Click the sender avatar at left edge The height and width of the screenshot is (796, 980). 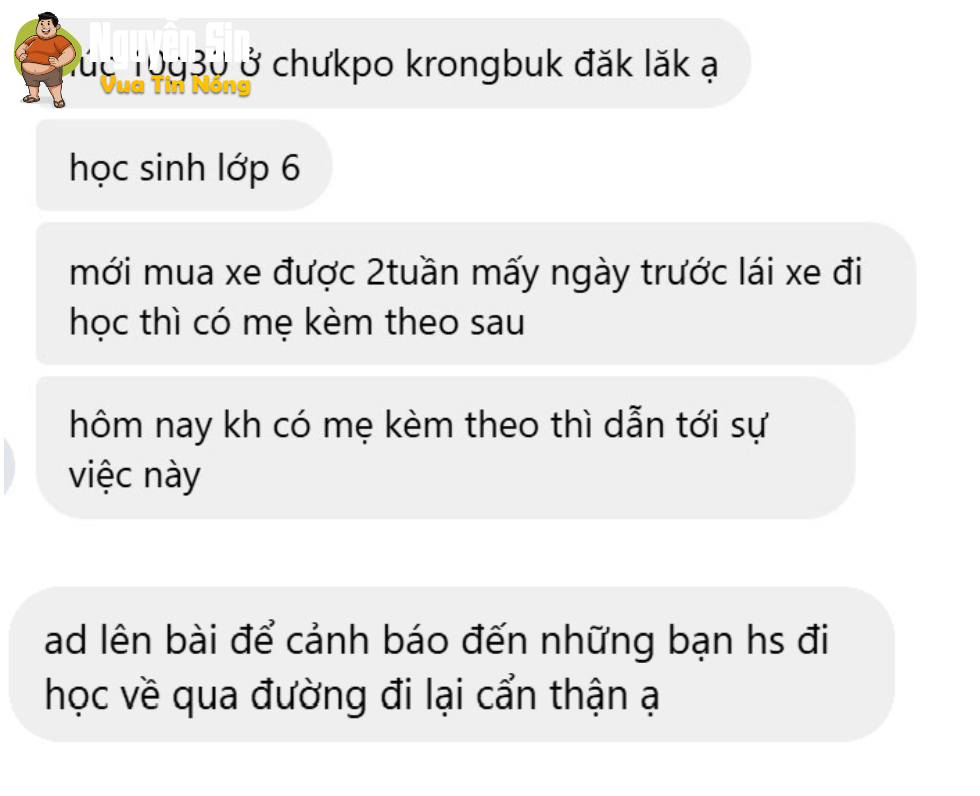click(x=8, y=465)
